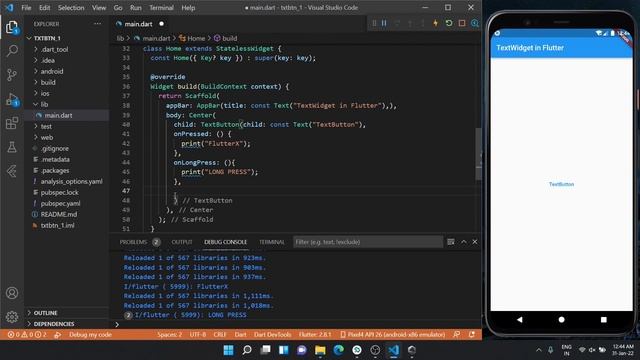Screen dimensions: 640x360
Task: Expand the OUTLINE section
Action: point(45,313)
